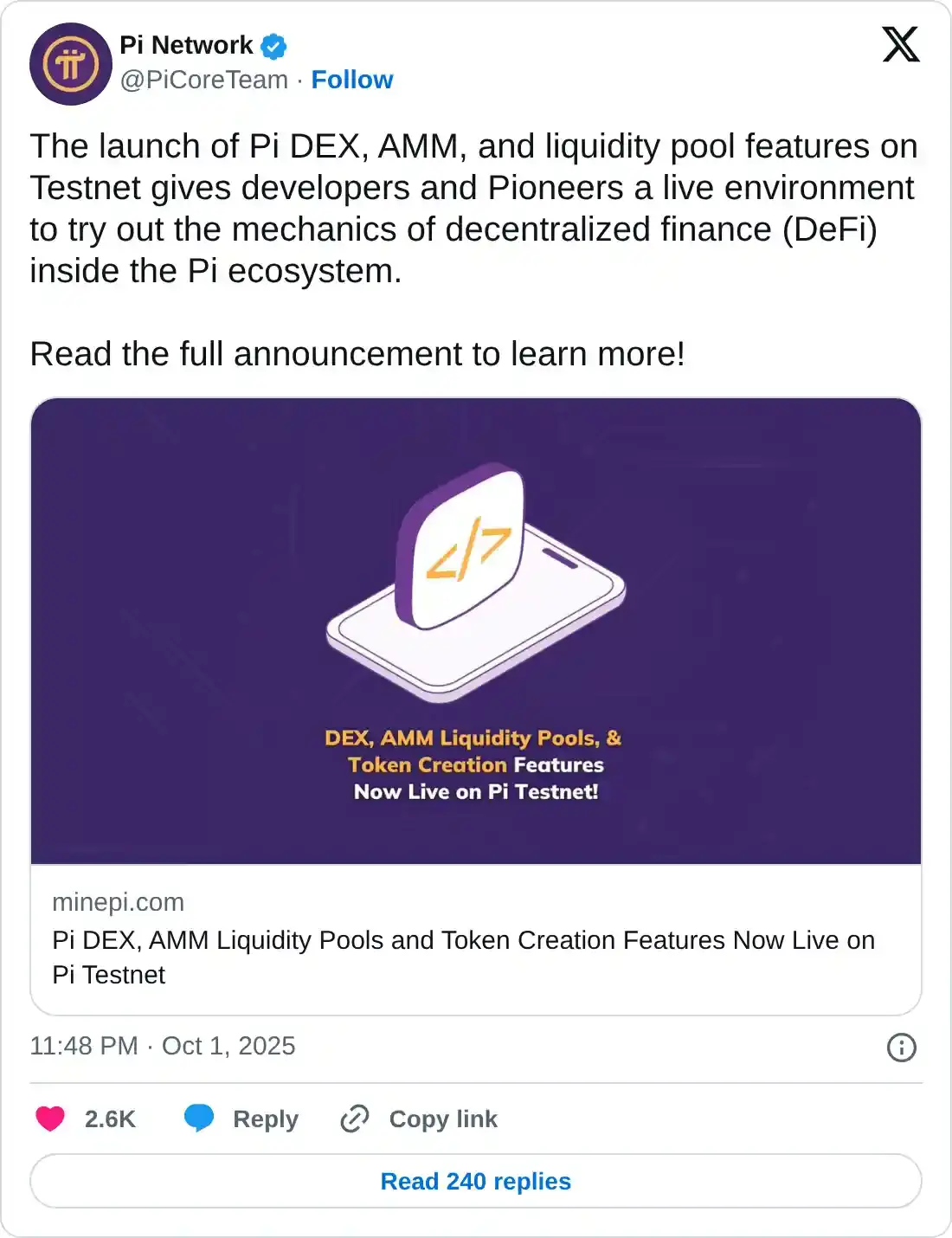This screenshot has width=952, height=1238.
Task: Open the Pi Network display name
Action: point(186,45)
